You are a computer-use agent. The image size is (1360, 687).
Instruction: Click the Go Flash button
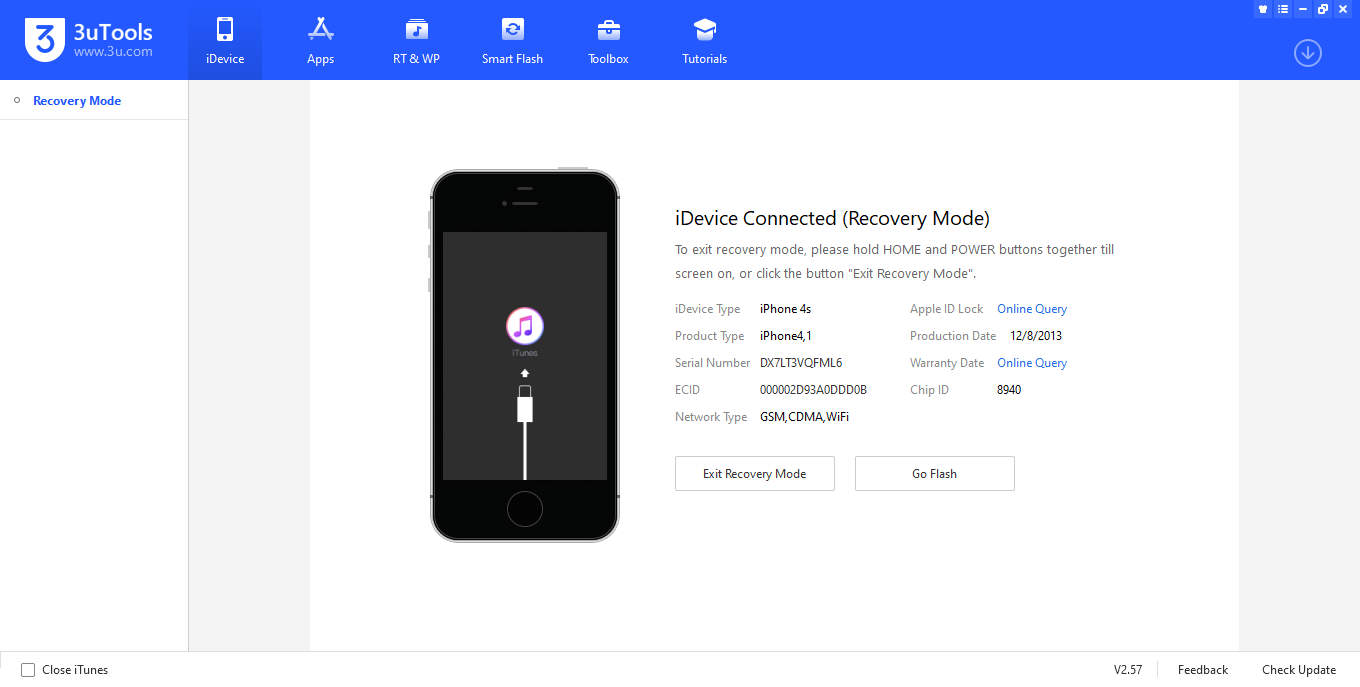[x=935, y=474]
